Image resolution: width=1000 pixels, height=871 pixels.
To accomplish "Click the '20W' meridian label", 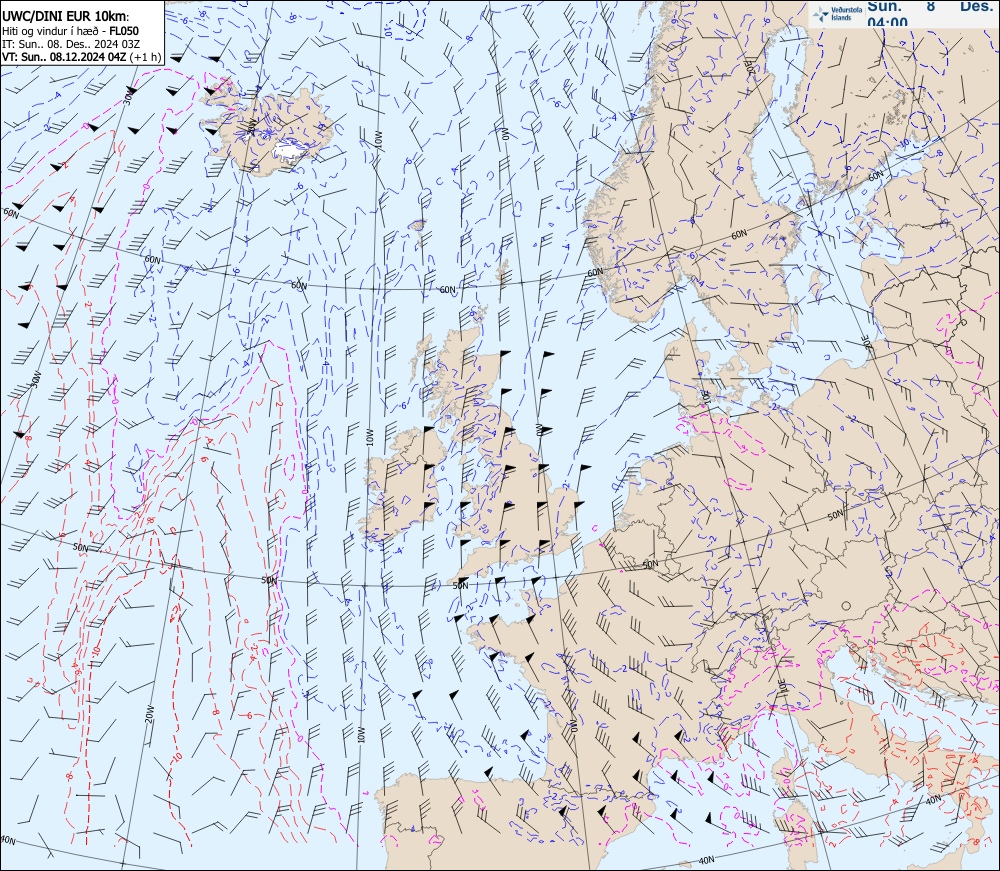I will [x=149, y=715].
